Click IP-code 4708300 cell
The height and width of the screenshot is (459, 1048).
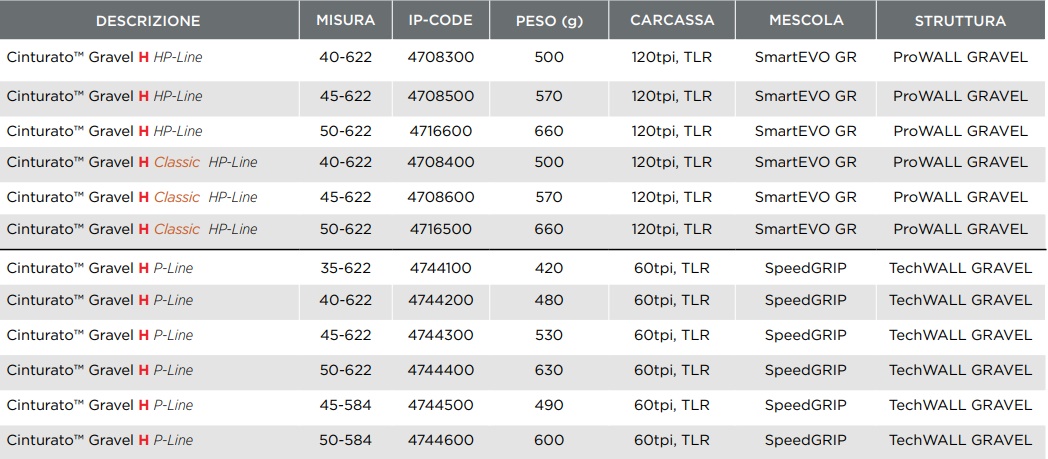coord(440,57)
